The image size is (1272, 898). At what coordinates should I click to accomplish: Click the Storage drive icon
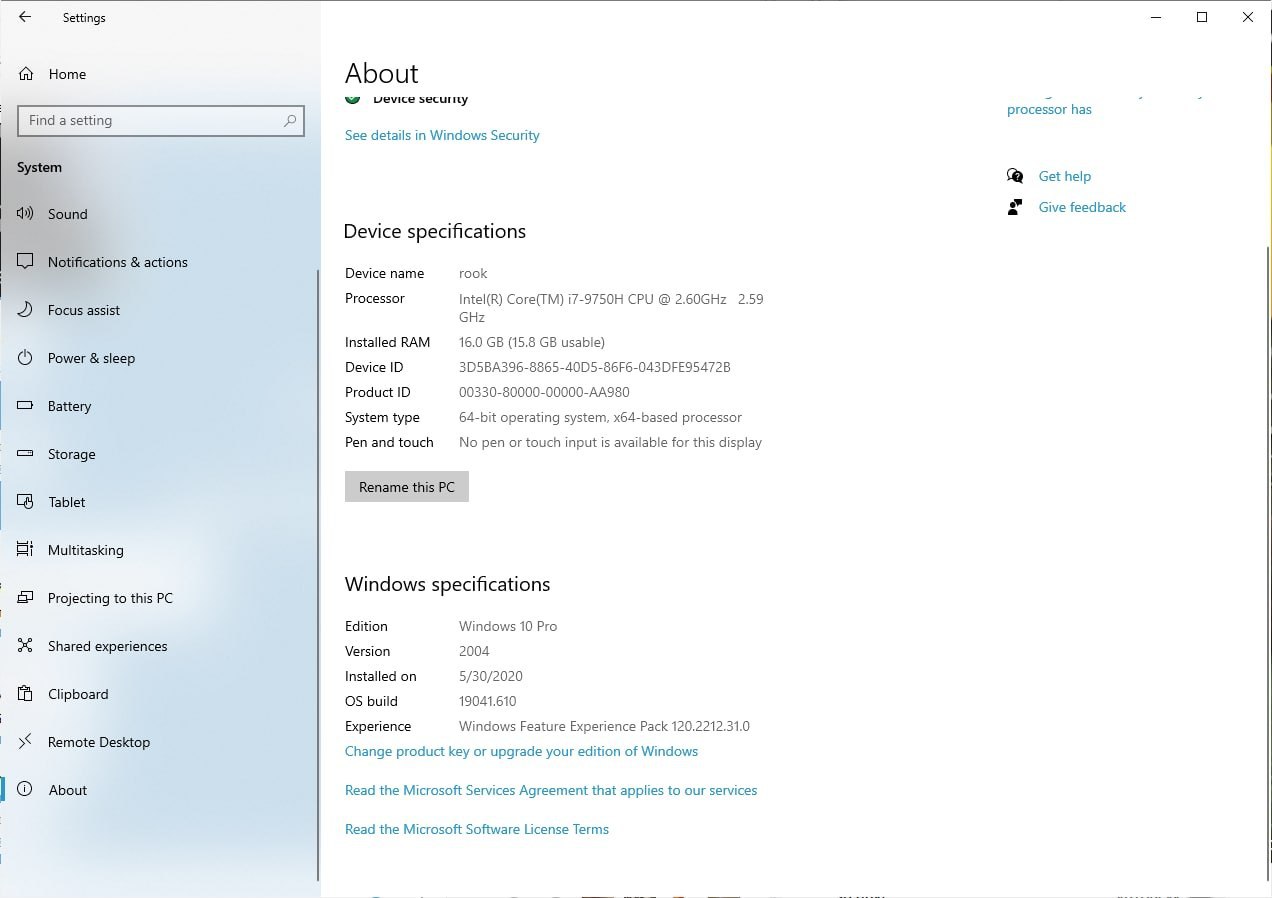[26, 454]
